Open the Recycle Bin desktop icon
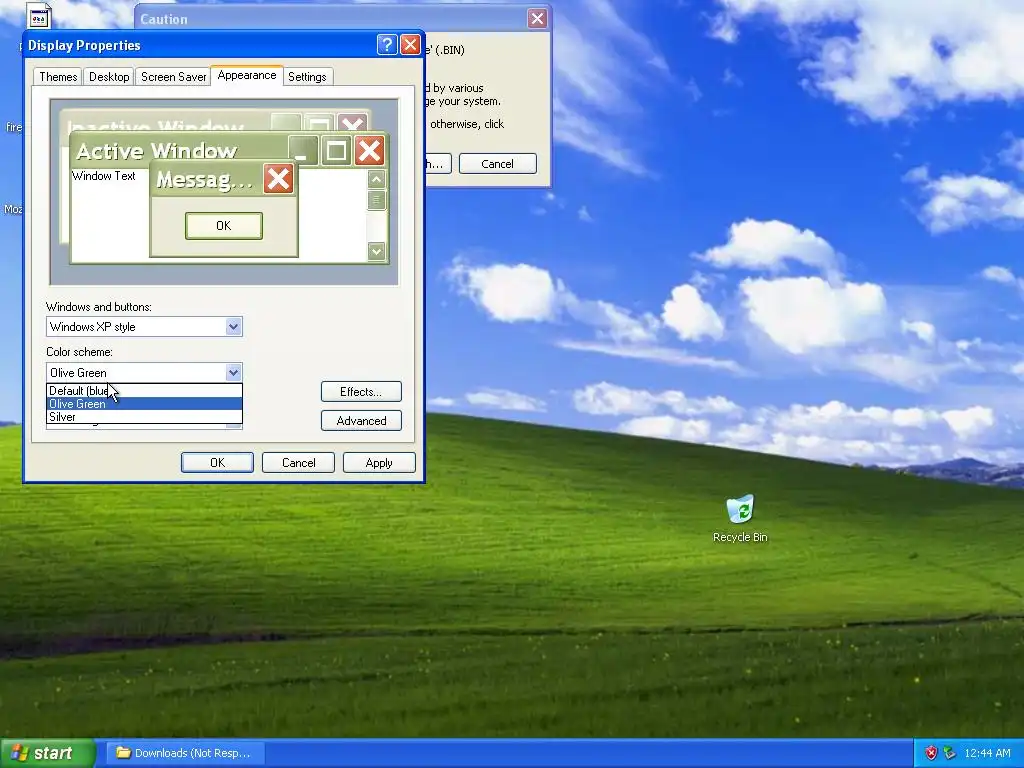Viewport: 1024px width, 768px height. coord(740,518)
